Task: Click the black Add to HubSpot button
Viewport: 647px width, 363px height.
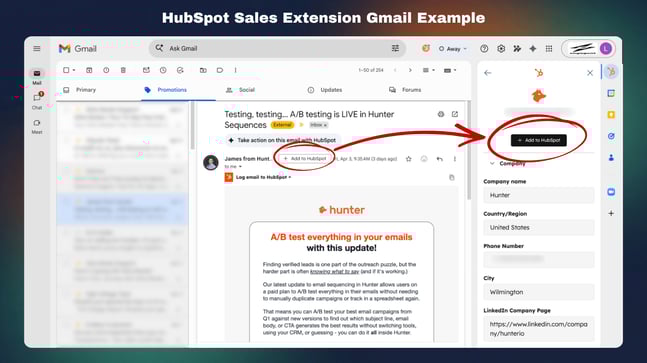Action: coord(538,140)
